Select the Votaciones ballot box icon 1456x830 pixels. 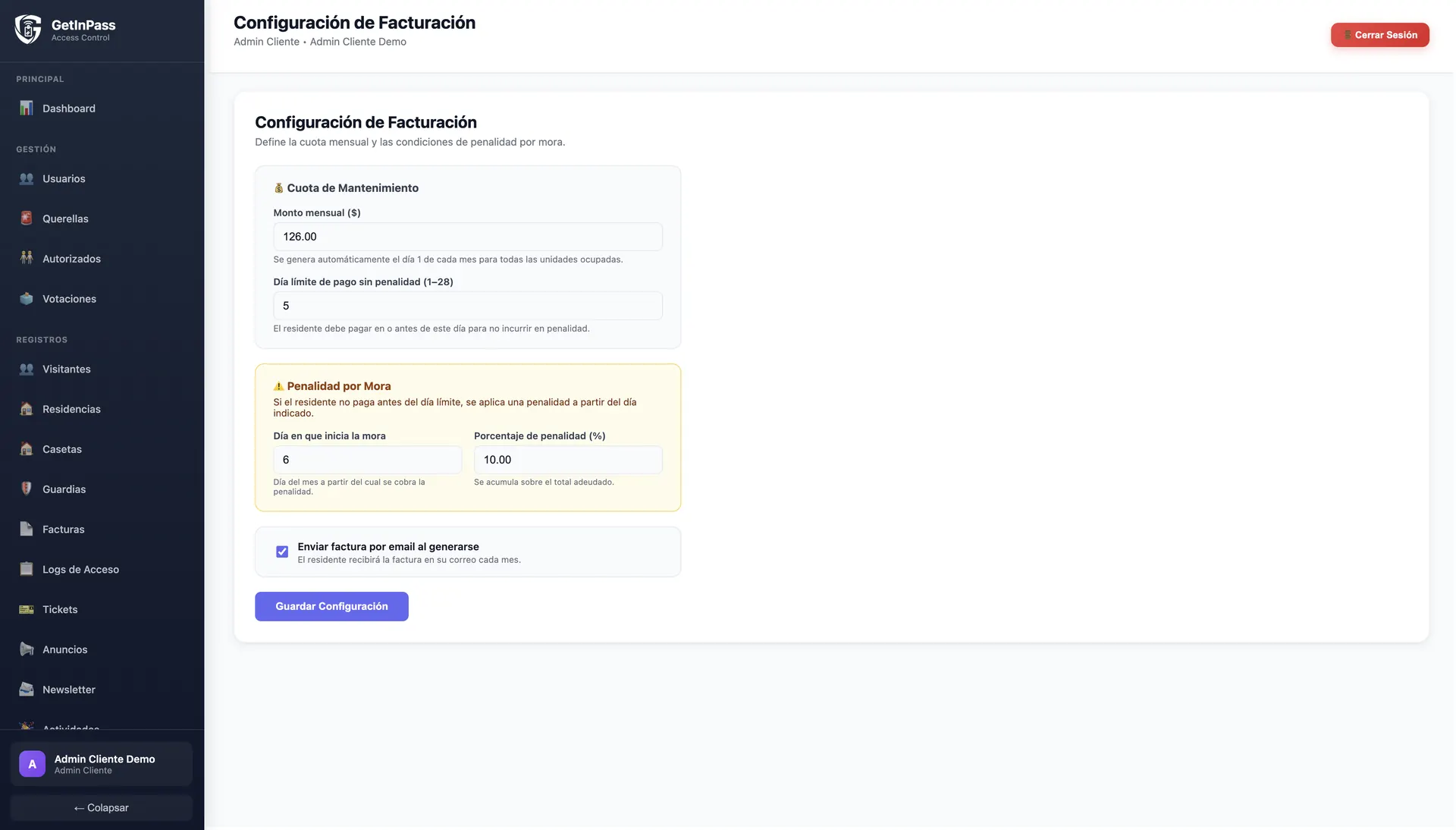click(27, 299)
